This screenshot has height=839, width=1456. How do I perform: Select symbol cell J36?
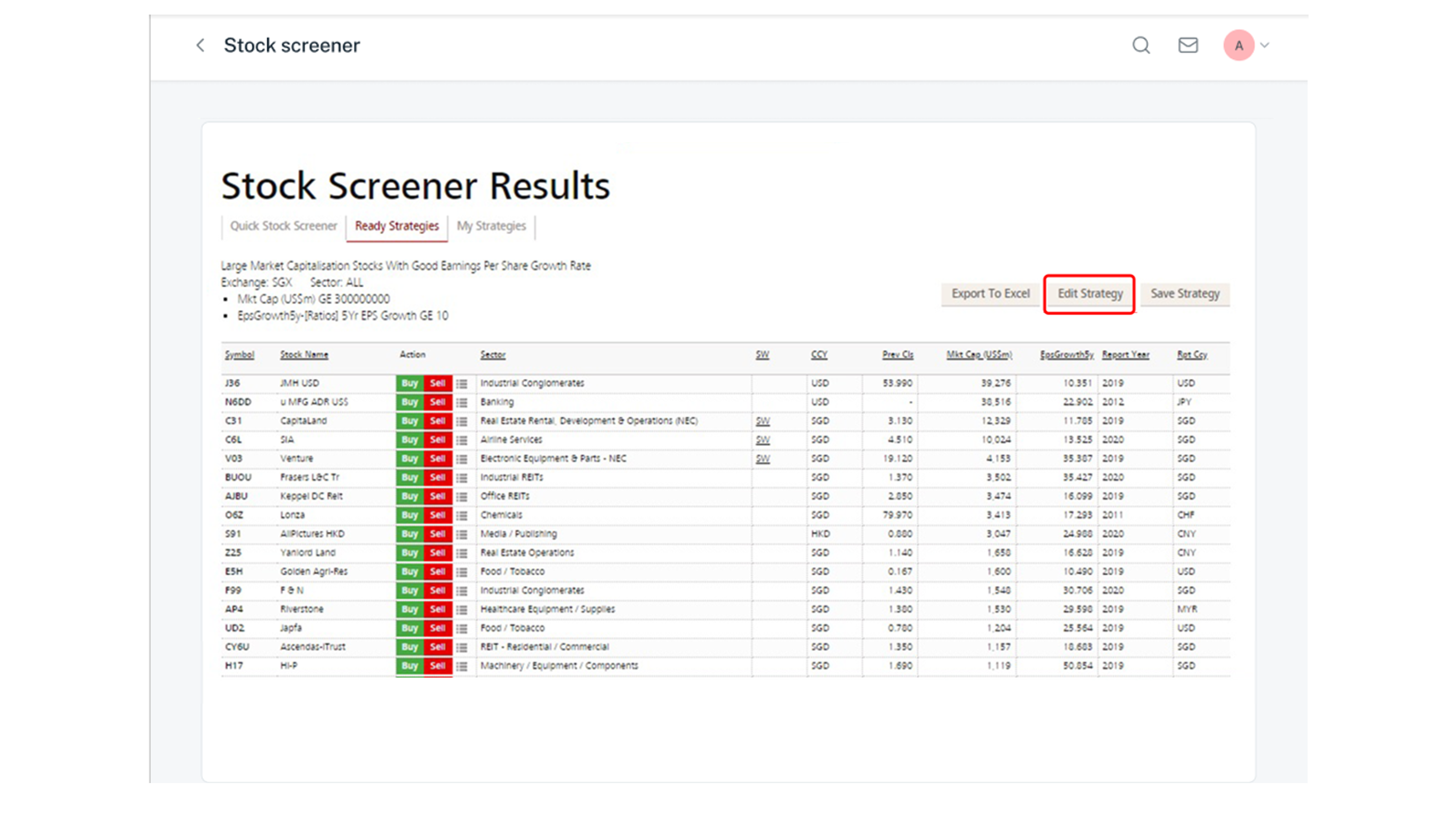click(x=232, y=383)
